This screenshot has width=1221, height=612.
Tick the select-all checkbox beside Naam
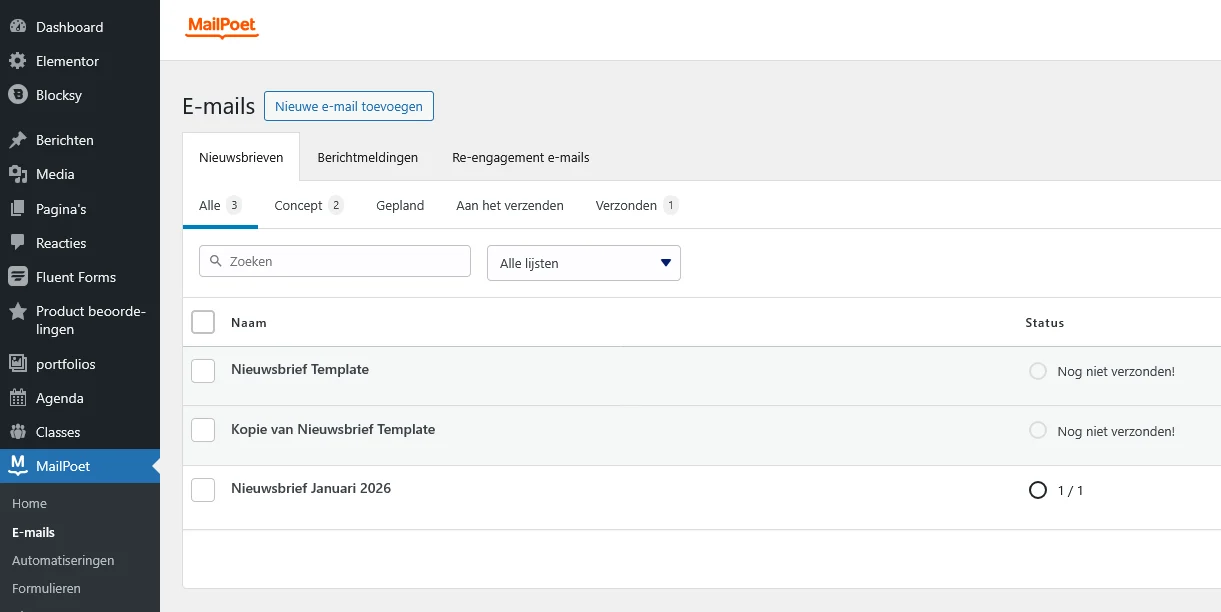pos(203,322)
